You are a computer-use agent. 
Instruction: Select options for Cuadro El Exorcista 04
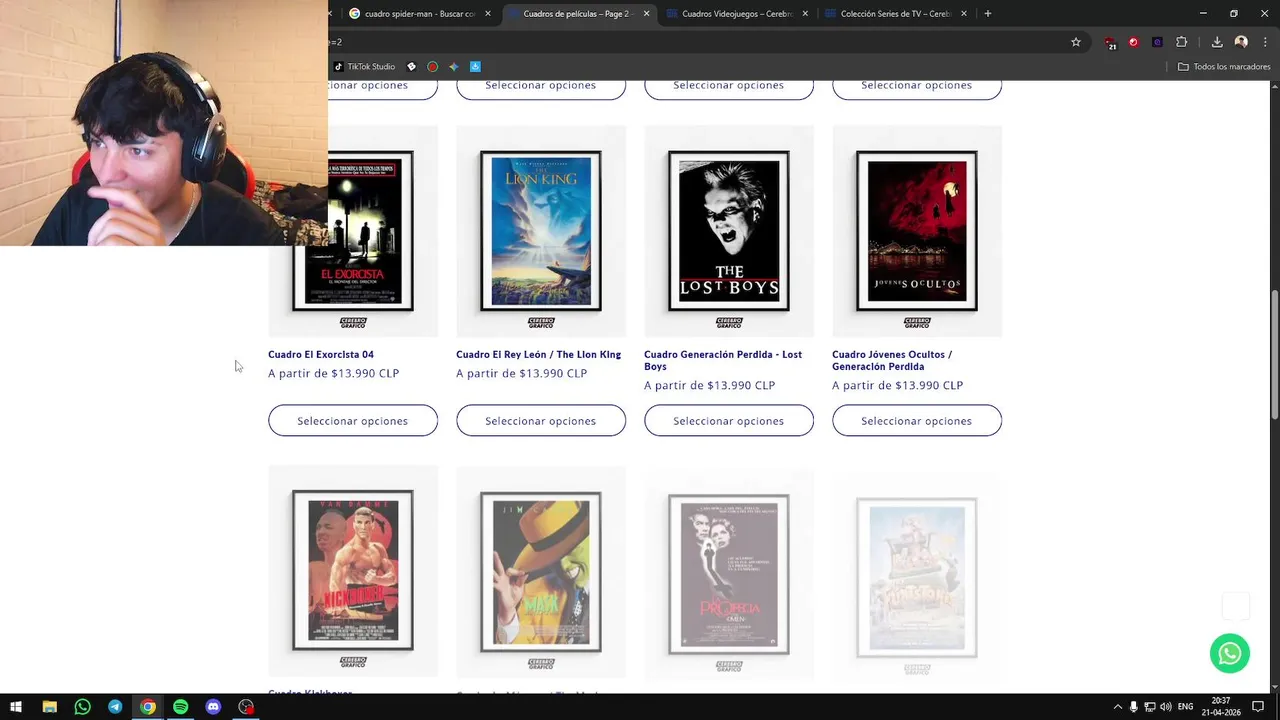coord(353,421)
